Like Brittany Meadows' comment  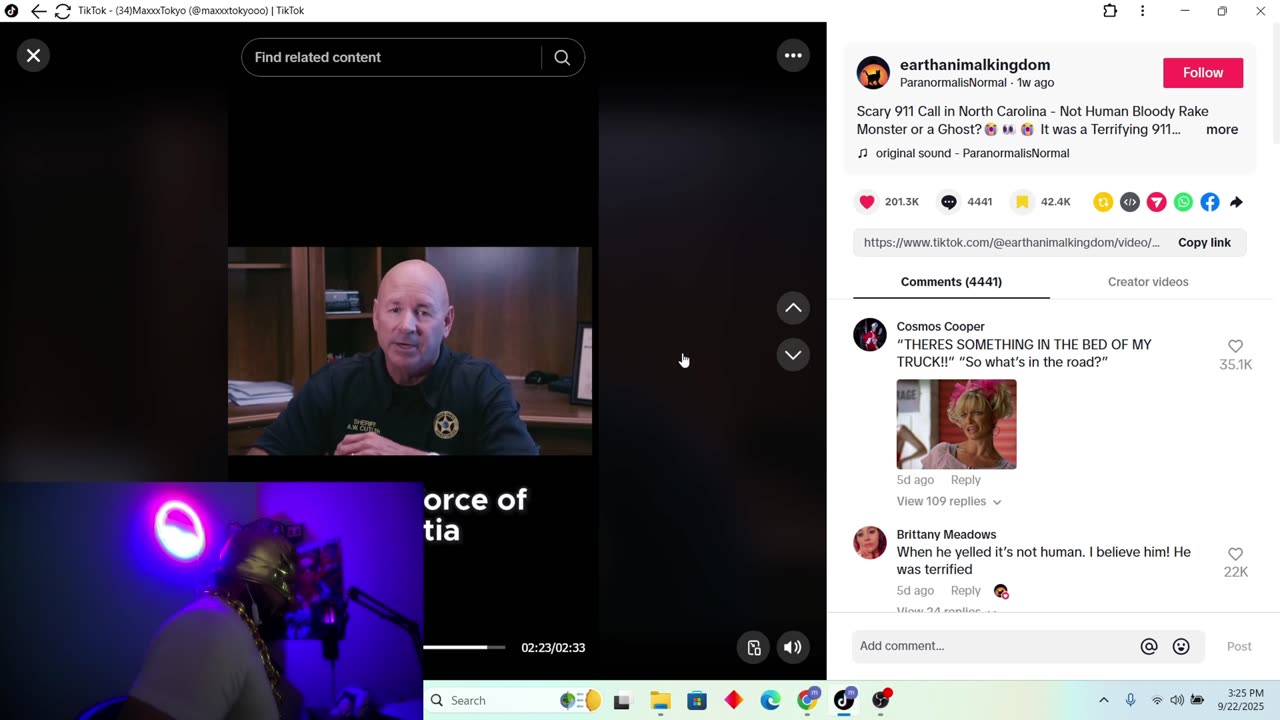coord(1235,554)
